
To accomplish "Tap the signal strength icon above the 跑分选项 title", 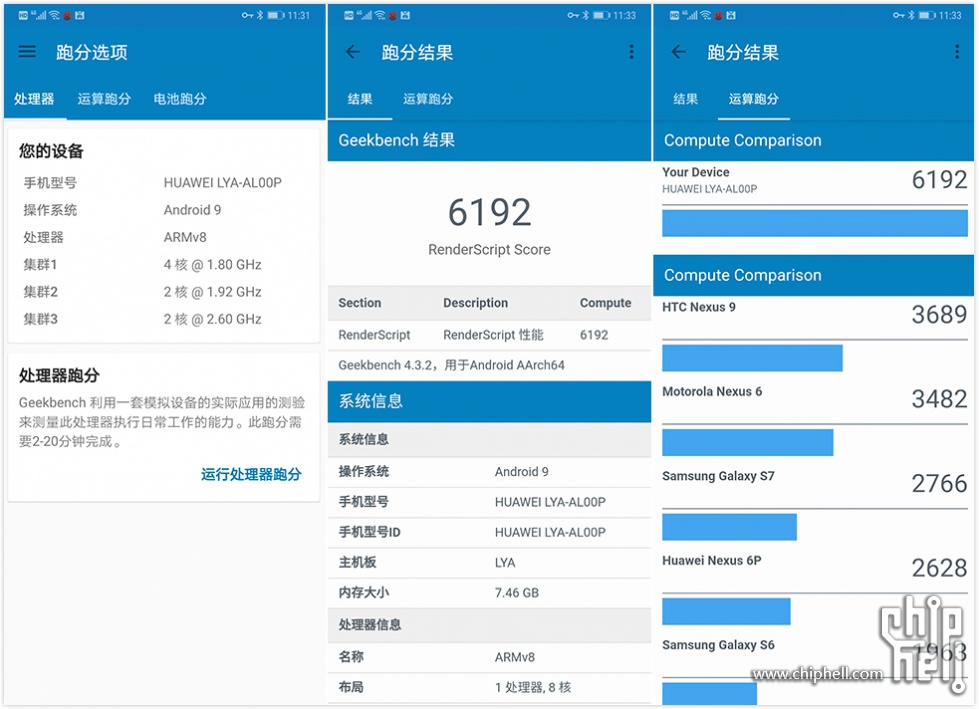I will coord(39,15).
